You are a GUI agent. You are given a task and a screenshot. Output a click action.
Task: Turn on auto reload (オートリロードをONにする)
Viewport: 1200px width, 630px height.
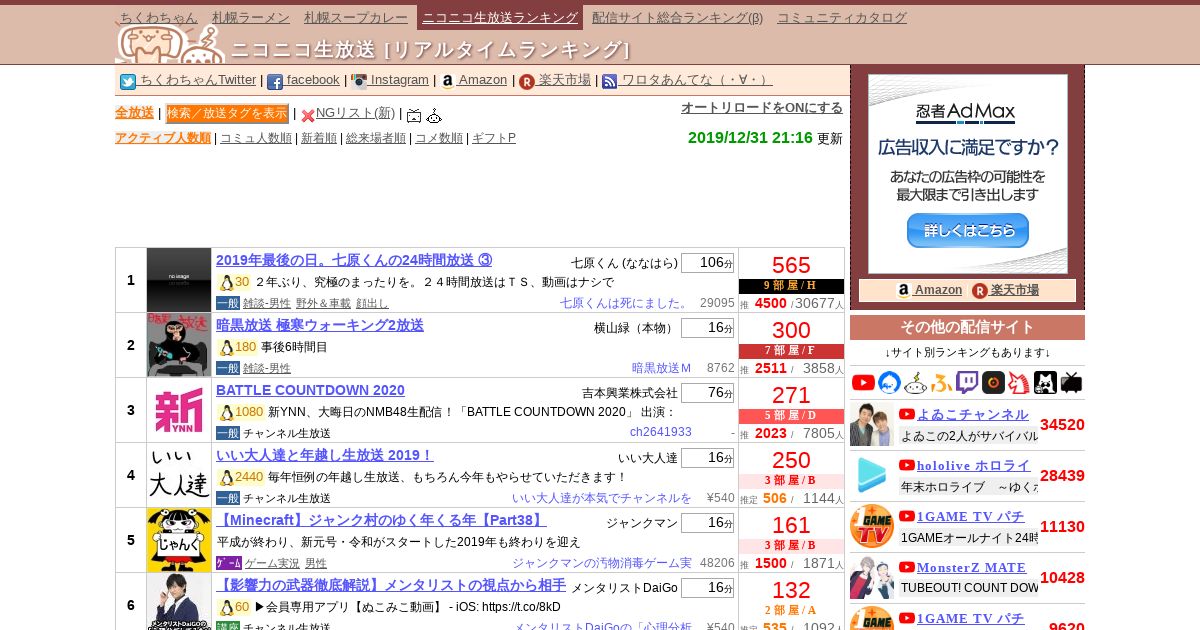[762, 108]
